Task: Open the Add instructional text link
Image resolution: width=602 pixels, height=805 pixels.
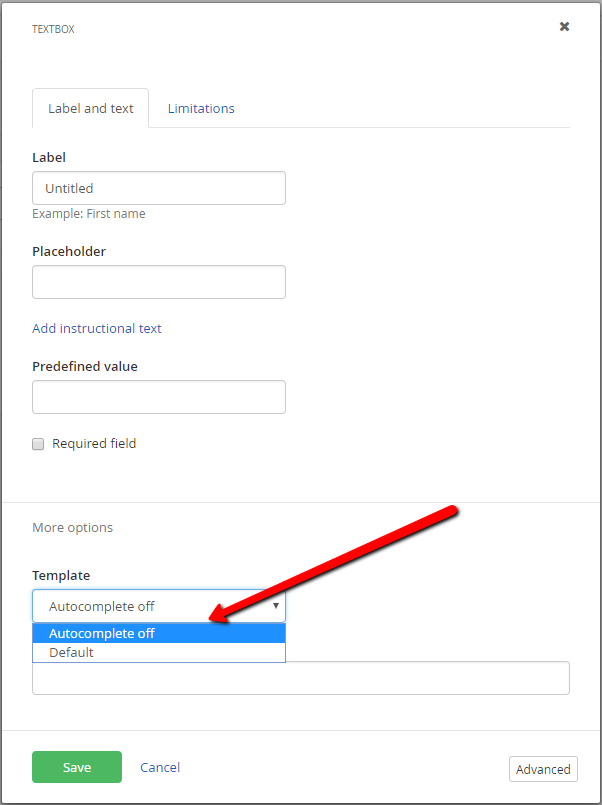Action: 97,329
